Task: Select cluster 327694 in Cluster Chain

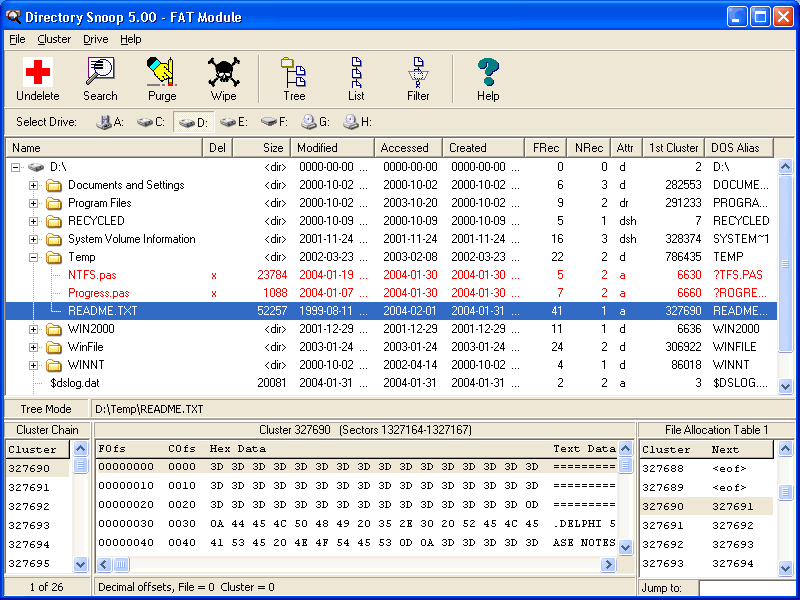Action: [29, 544]
